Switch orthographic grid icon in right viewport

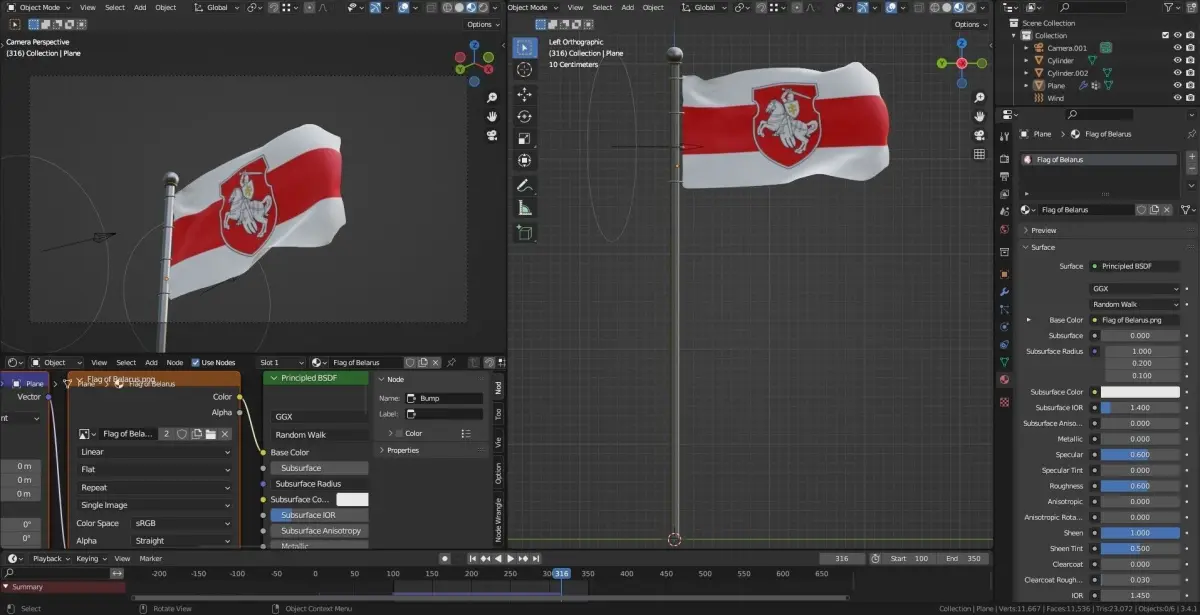click(x=979, y=154)
